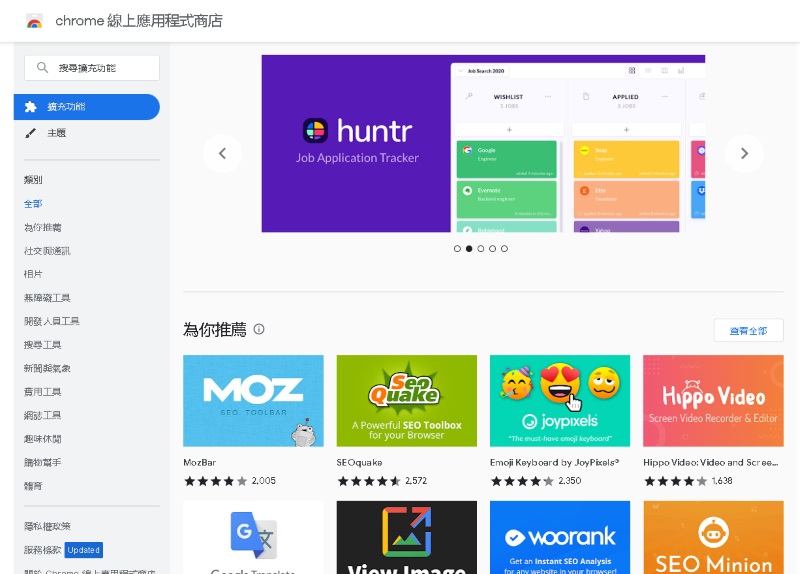Click the search magnifier icon

(x=42, y=67)
